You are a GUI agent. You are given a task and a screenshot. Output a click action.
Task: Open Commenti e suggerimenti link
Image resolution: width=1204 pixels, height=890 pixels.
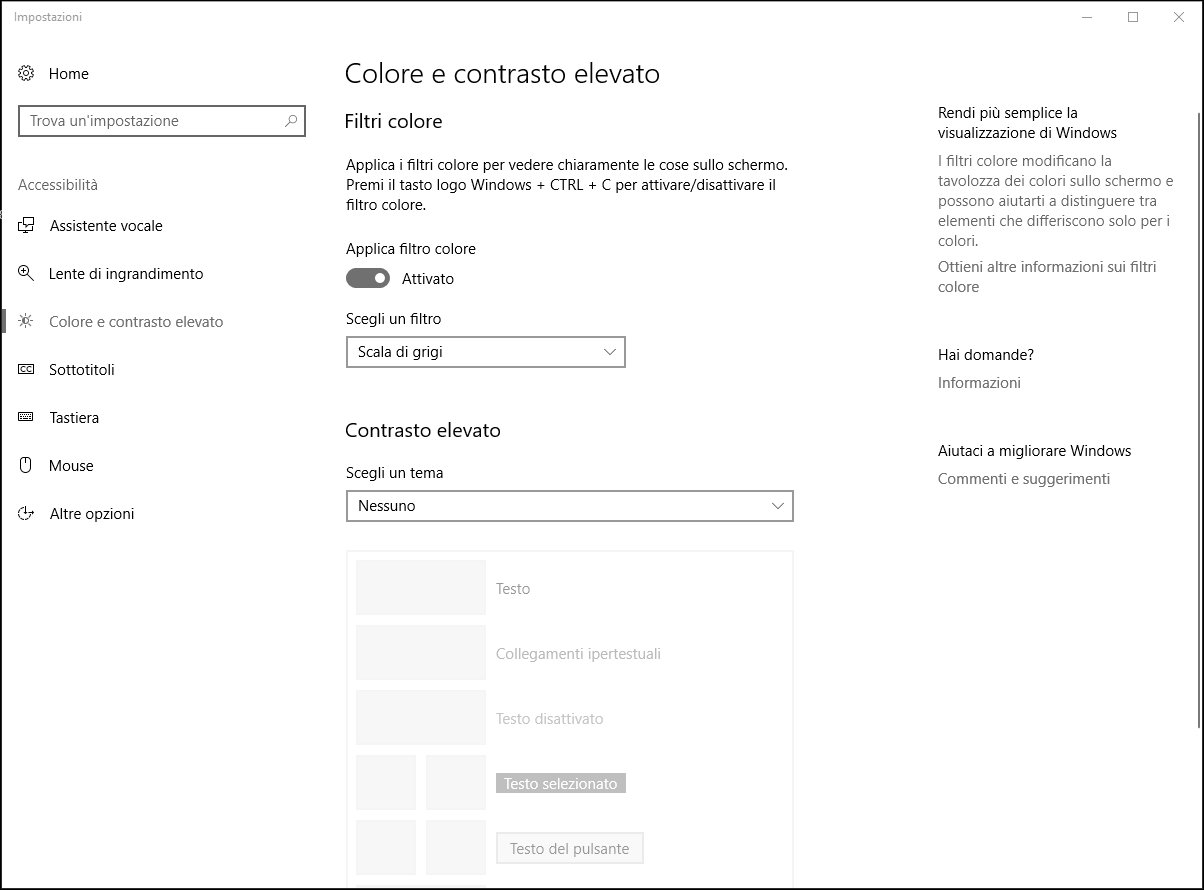coord(1023,479)
